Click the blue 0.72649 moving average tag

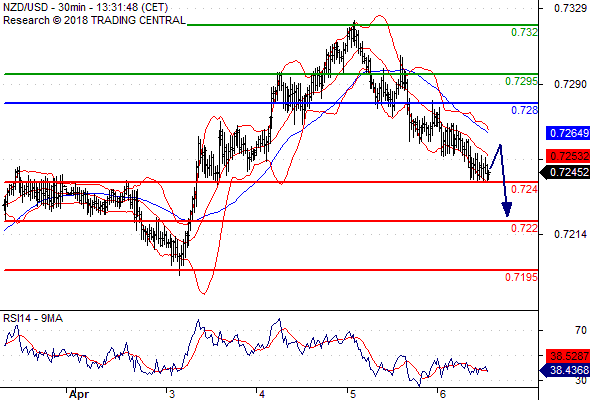tap(568, 133)
